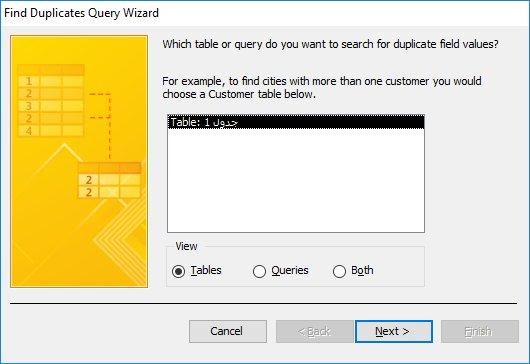Cancel the Find Duplicates wizard
Viewport: 530px width, 364px height.
coord(228,331)
